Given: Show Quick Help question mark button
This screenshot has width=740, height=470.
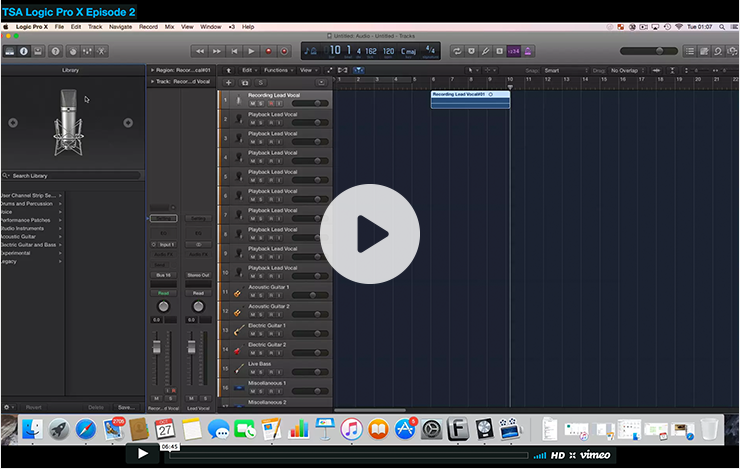Looking at the screenshot, I should pyautogui.click(x=56, y=51).
